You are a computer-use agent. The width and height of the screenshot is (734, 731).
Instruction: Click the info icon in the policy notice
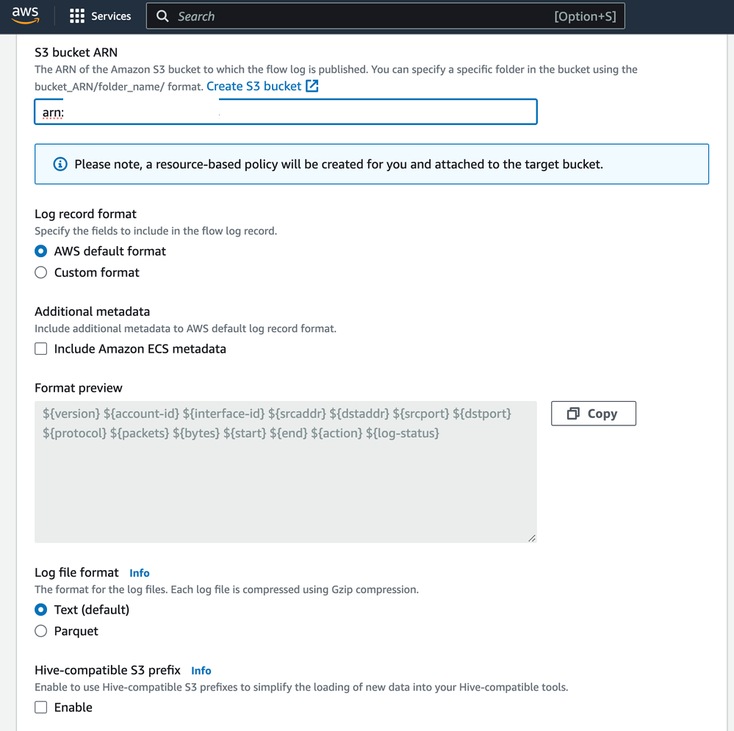60,164
